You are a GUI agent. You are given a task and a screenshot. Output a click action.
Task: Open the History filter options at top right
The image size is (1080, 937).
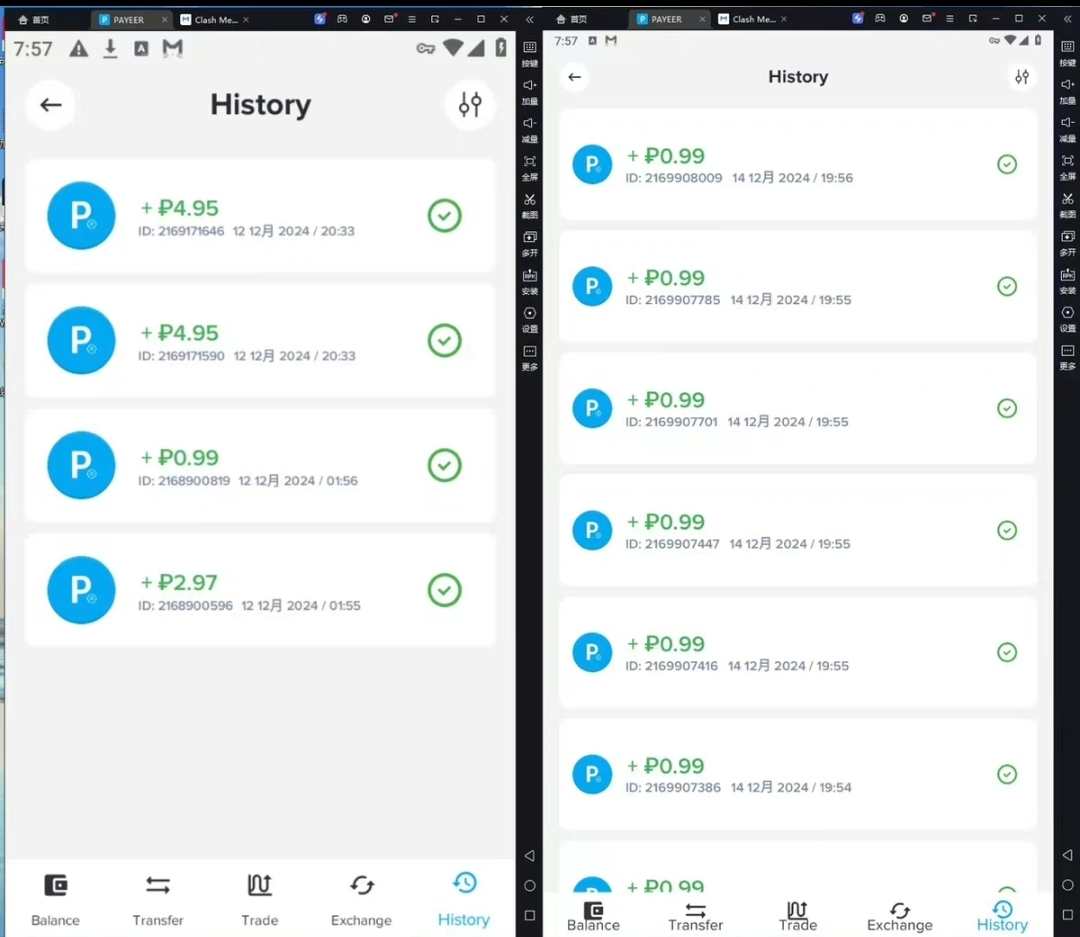click(x=470, y=105)
